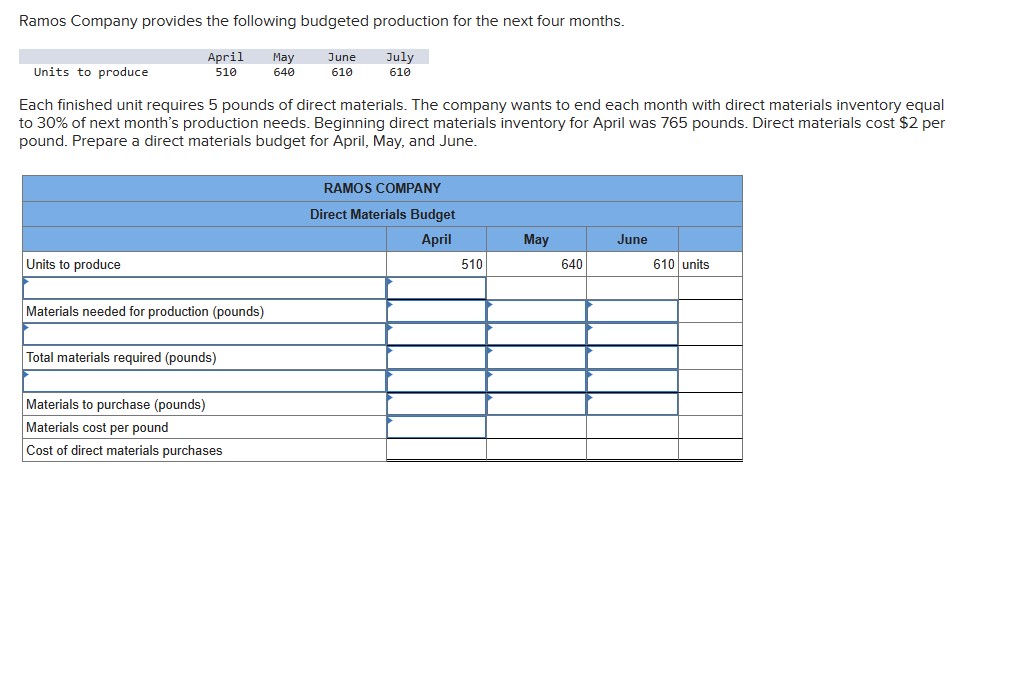Click the 'Materials cost per pound' label

[x=97, y=427]
